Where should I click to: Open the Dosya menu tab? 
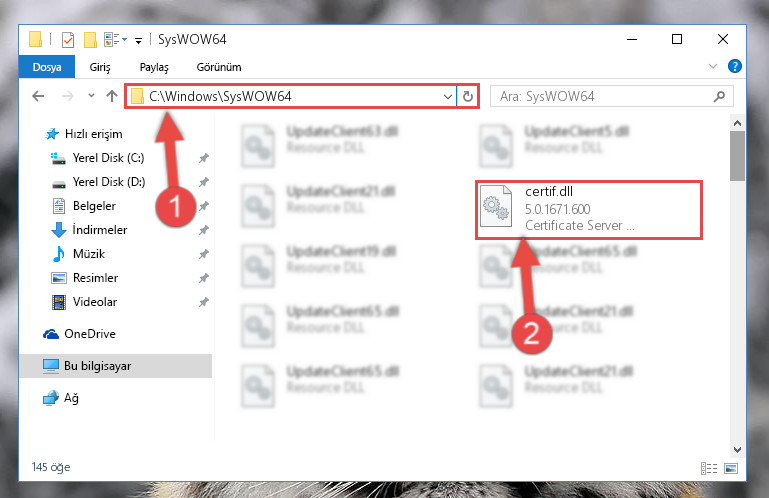tap(47, 67)
